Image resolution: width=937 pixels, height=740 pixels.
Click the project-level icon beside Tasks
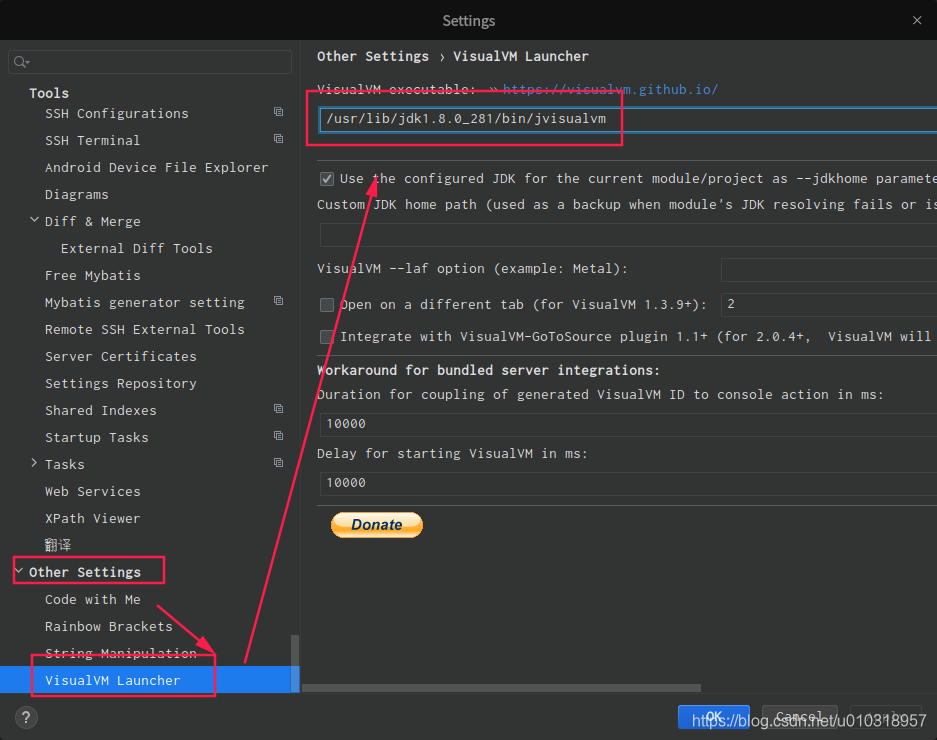coord(278,463)
